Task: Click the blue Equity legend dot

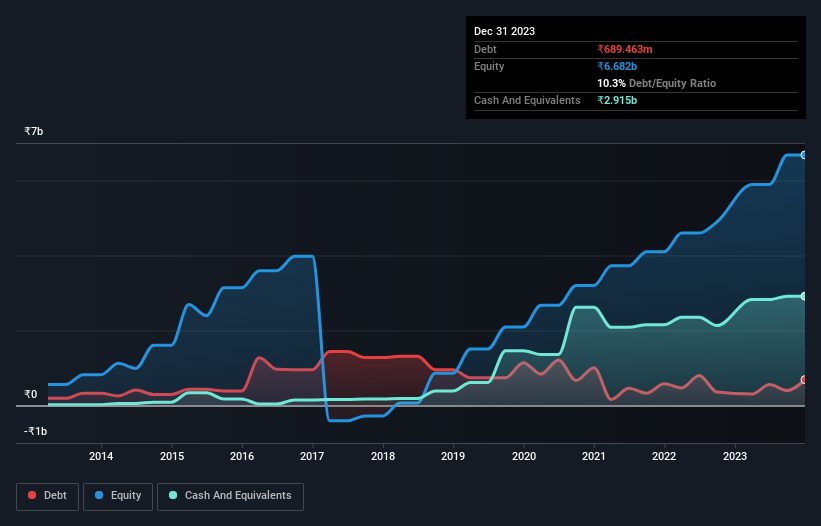Action: coord(99,495)
